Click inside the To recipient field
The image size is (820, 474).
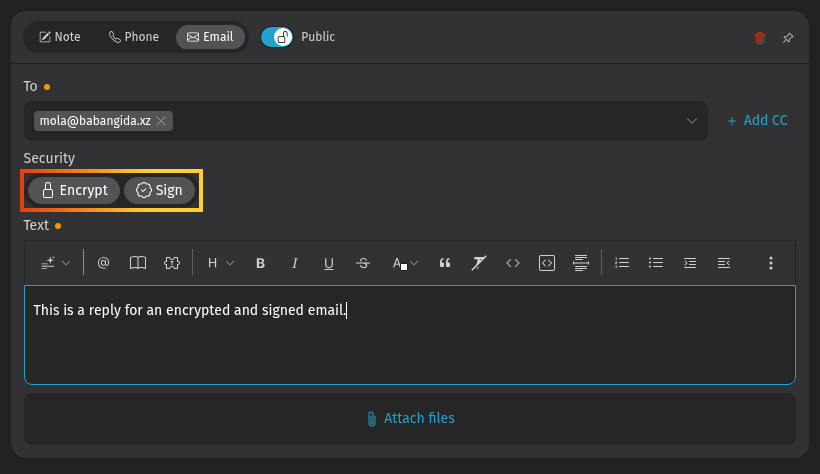(x=366, y=121)
